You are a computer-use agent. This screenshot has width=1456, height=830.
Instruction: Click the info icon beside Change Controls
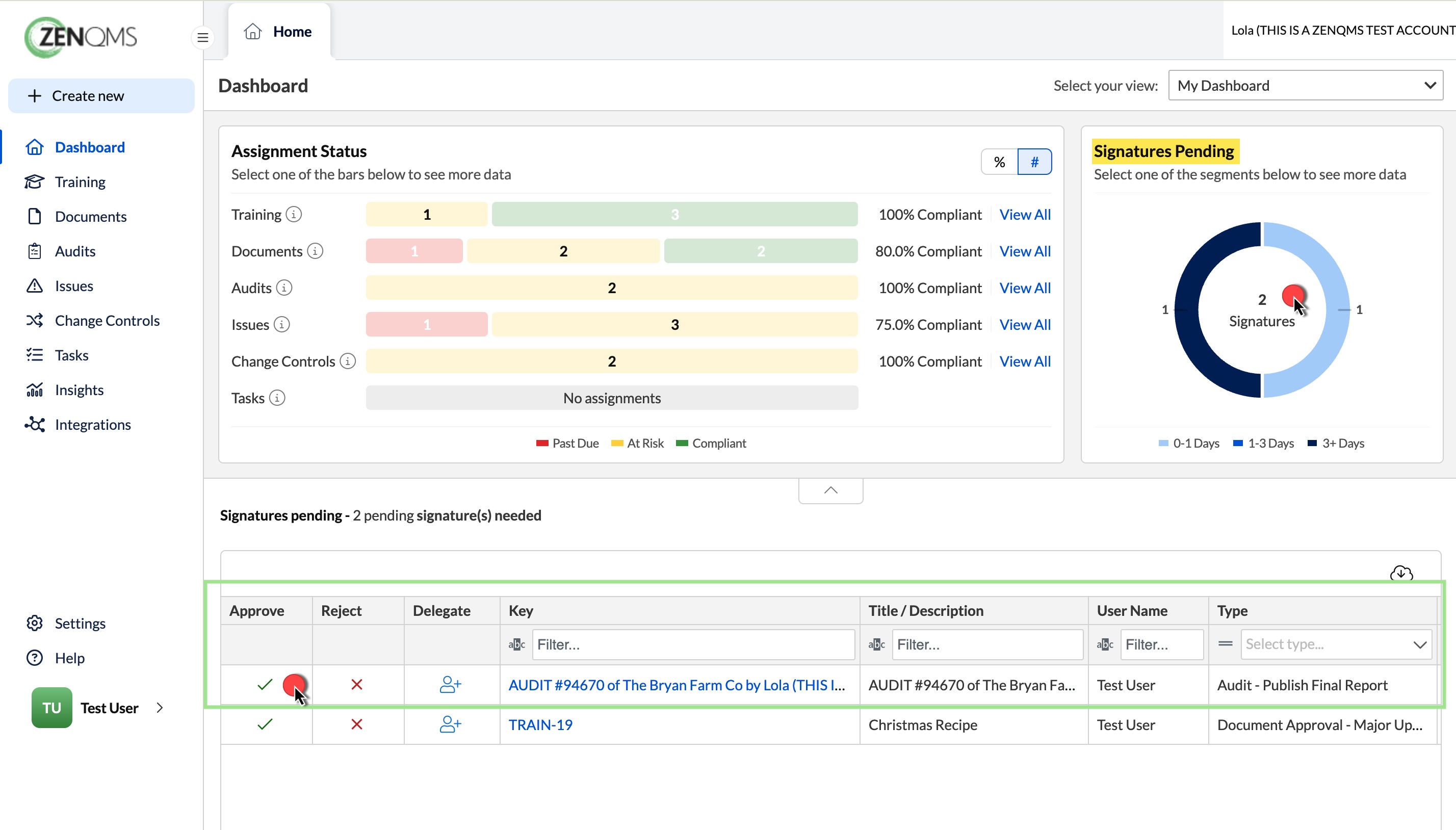coord(348,361)
